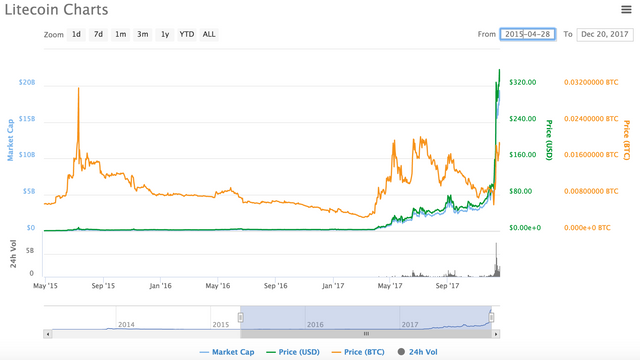Click the $80.00 price axis label

click(x=520, y=191)
